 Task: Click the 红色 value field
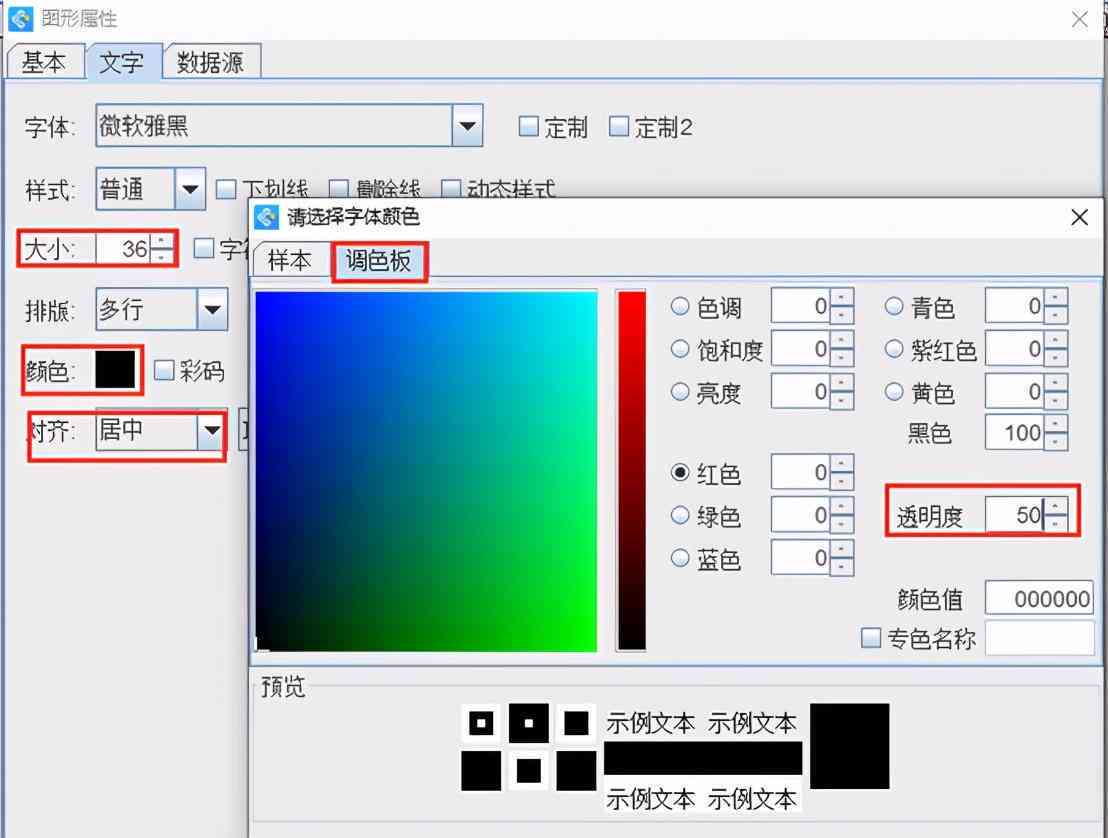[x=800, y=472]
